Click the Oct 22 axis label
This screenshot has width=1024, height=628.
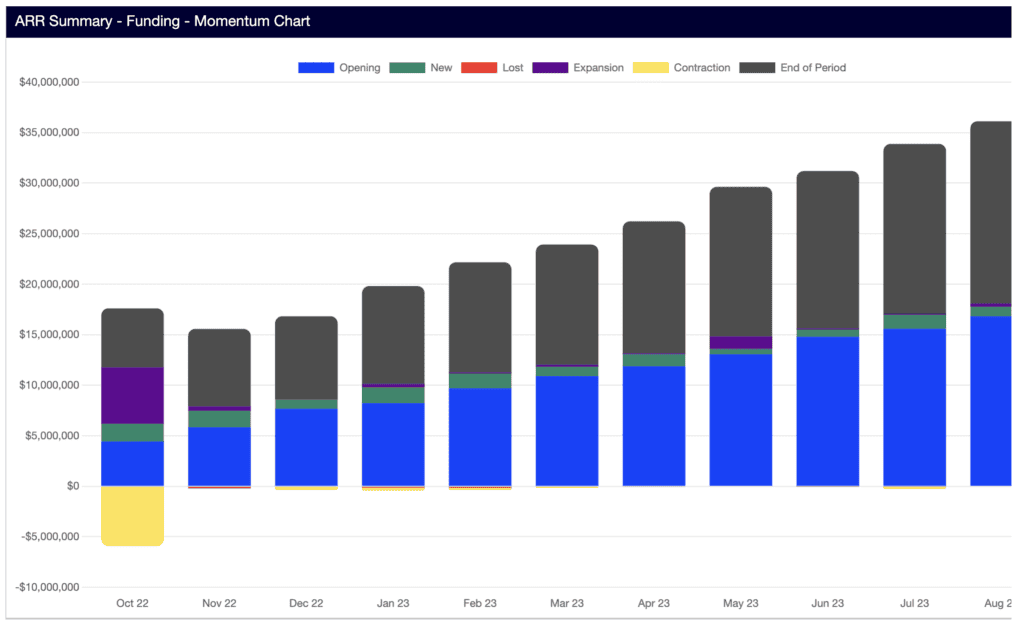(133, 603)
